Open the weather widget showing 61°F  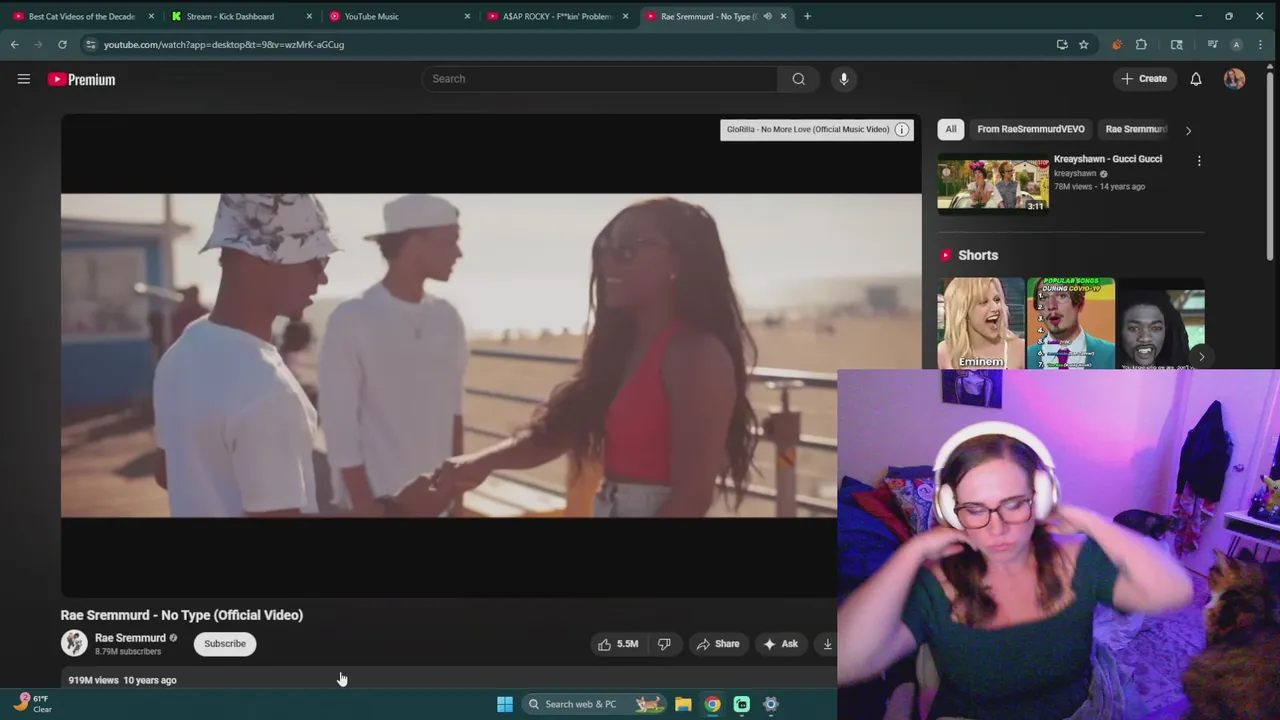tap(32, 703)
